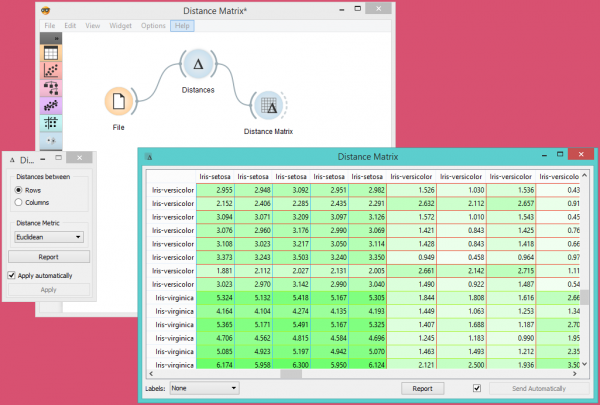The height and width of the screenshot is (405, 600).
Task: Select the Distances widget node
Action: tap(198, 66)
